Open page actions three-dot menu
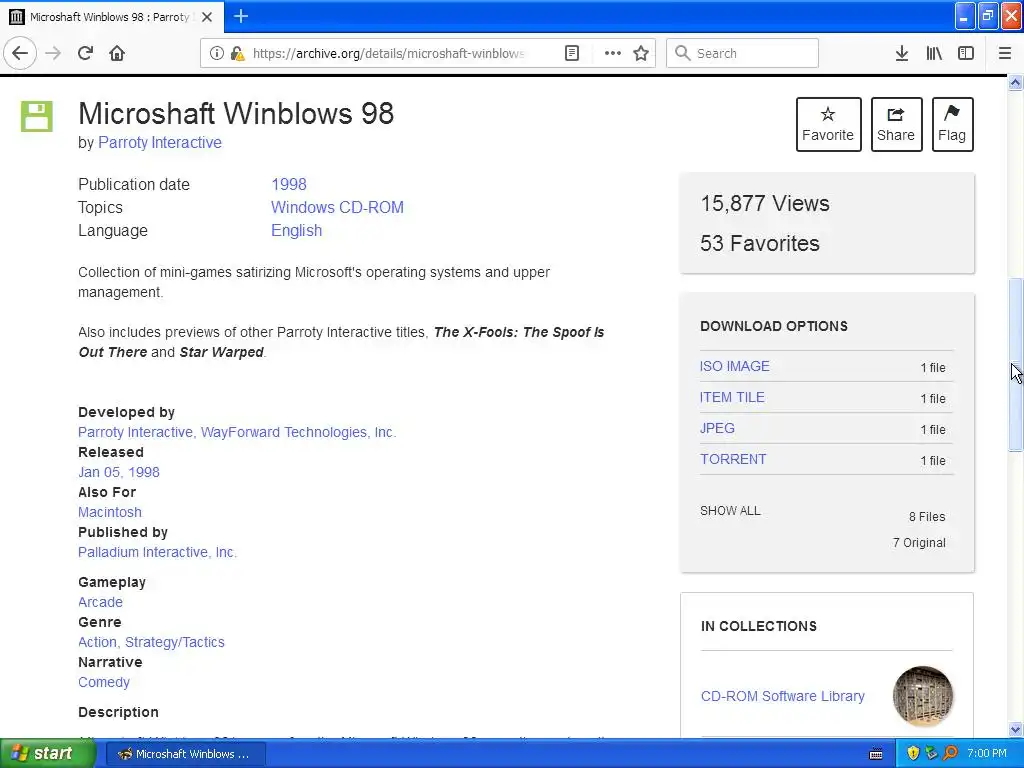The height and width of the screenshot is (768, 1024). point(613,53)
